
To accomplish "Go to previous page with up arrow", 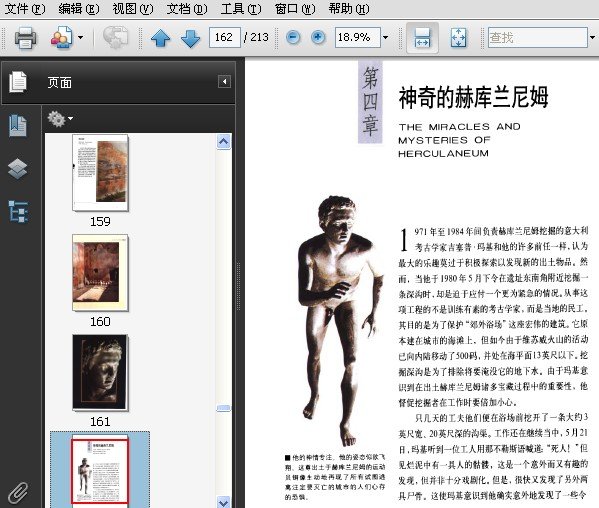I will [x=160, y=38].
